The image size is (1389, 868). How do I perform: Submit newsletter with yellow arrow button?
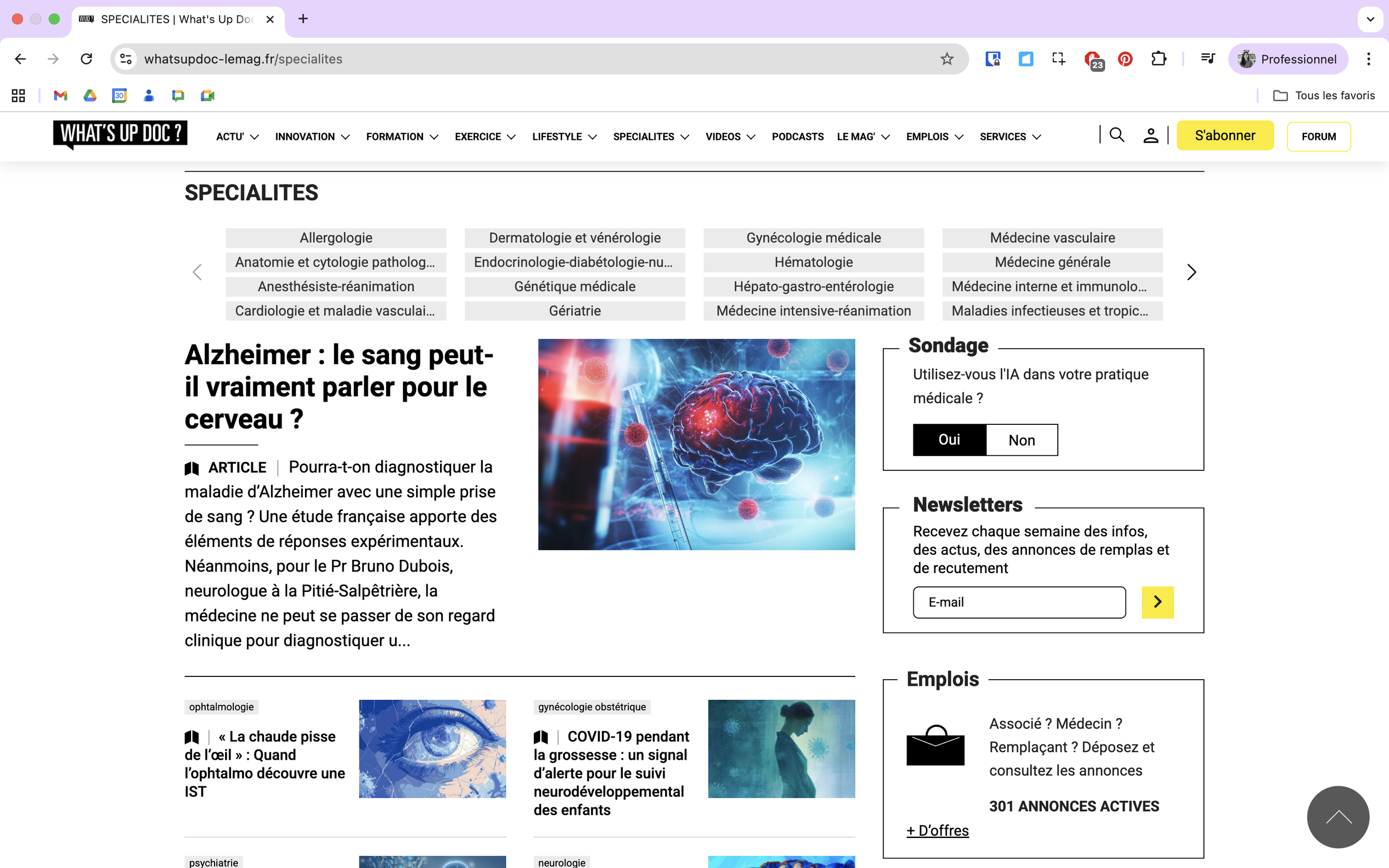(x=1157, y=601)
